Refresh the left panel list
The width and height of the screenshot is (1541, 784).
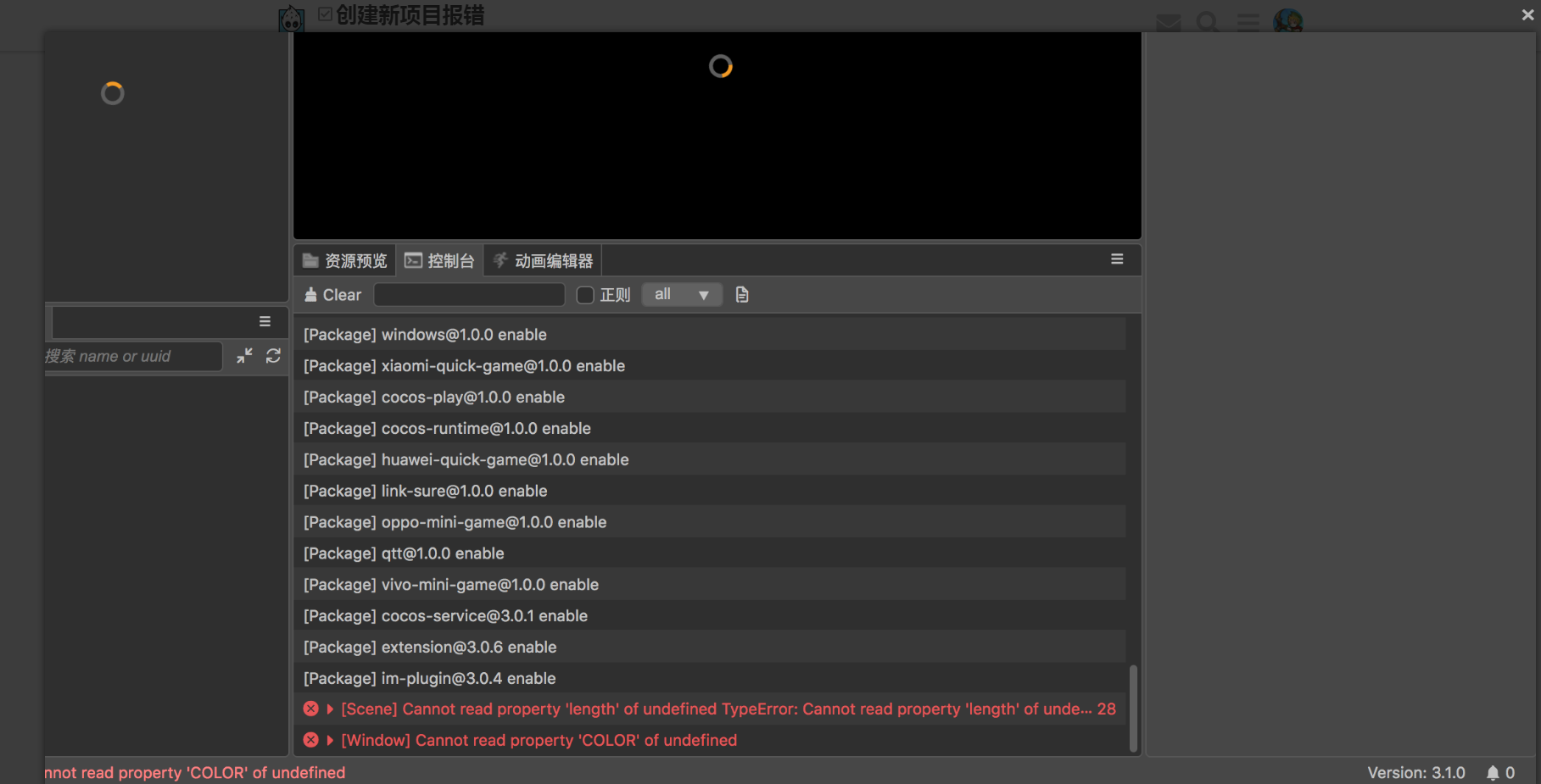pyautogui.click(x=273, y=356)
